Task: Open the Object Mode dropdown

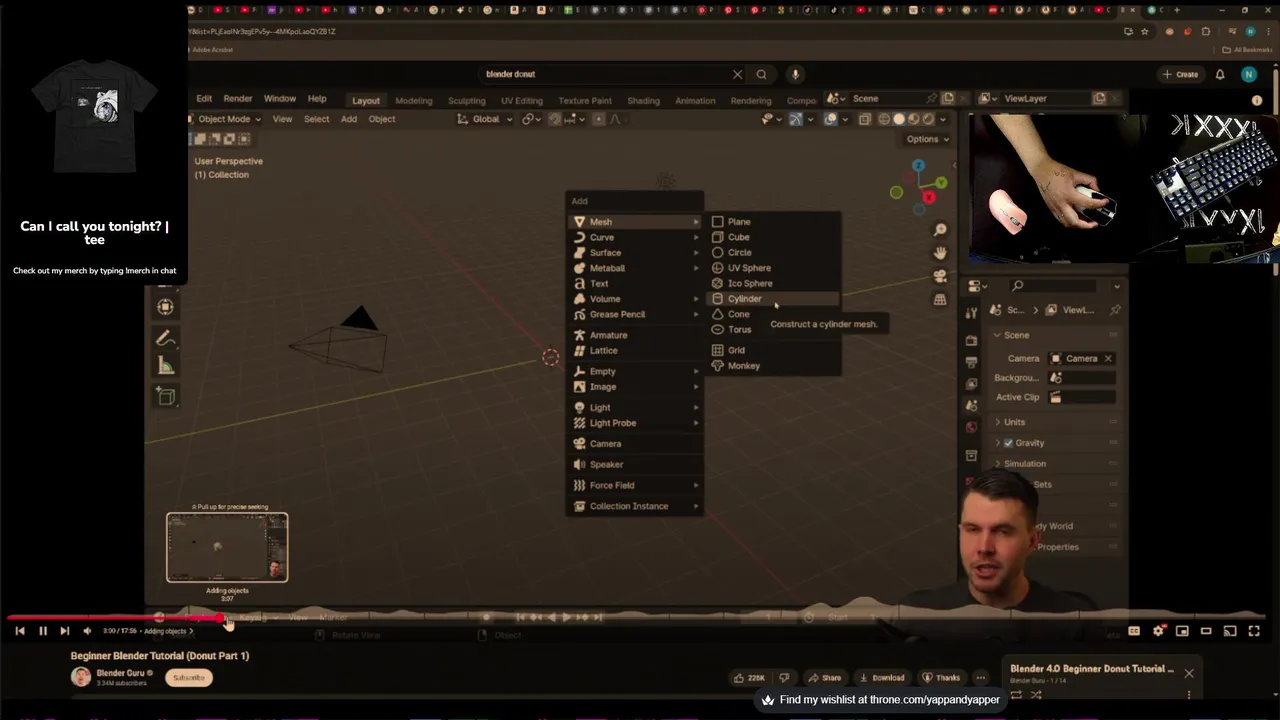Action: coord(225,119)
